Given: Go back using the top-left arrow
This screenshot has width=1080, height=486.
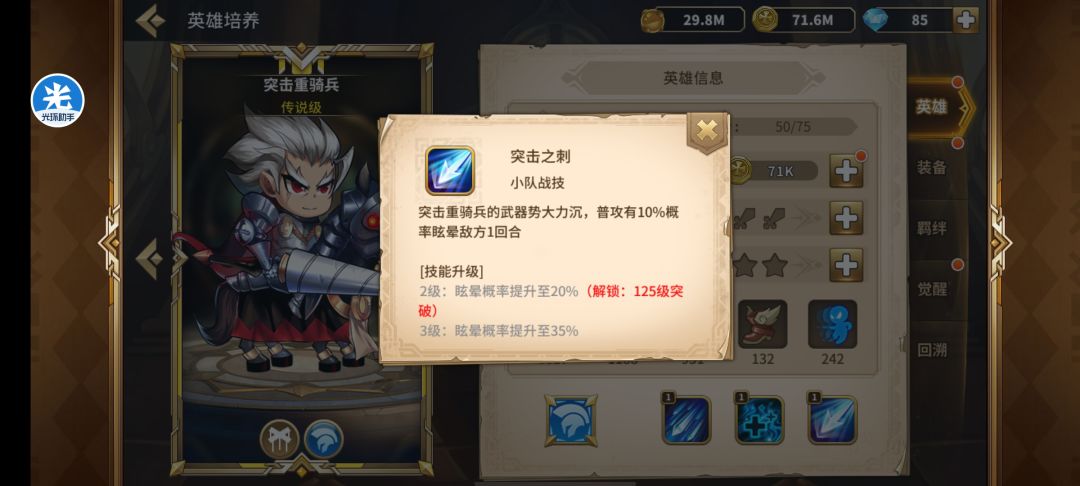Looking at the screenshot, I should coord(150,20).
